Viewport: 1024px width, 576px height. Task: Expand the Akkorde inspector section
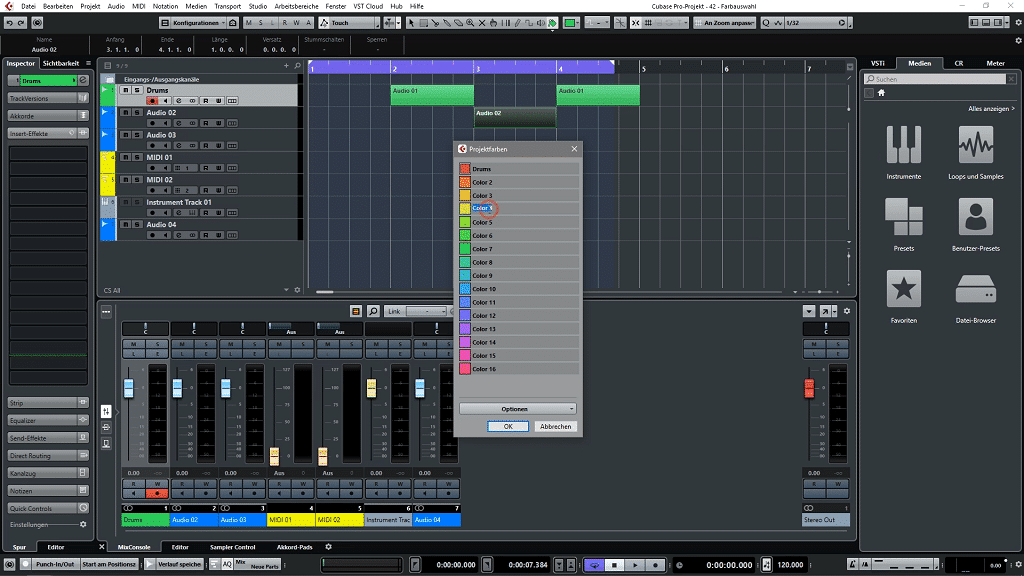48,116
